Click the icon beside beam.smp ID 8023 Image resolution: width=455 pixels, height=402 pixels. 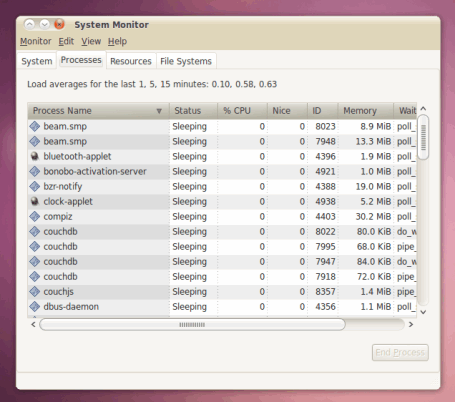(x=35, y=126)
